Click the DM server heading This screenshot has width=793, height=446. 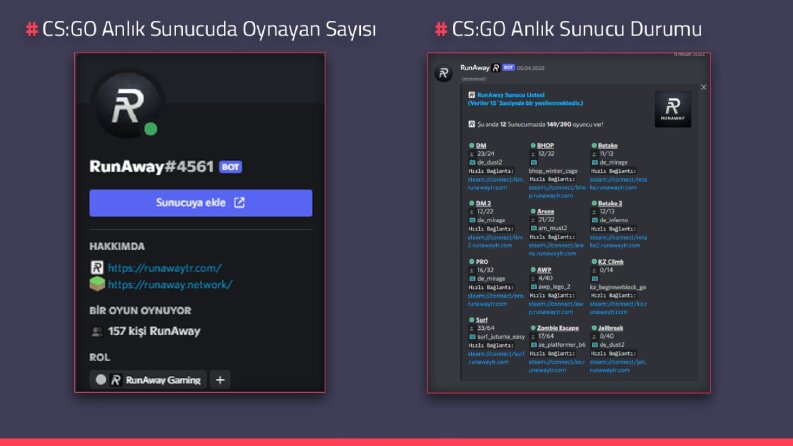coord(481,145)
